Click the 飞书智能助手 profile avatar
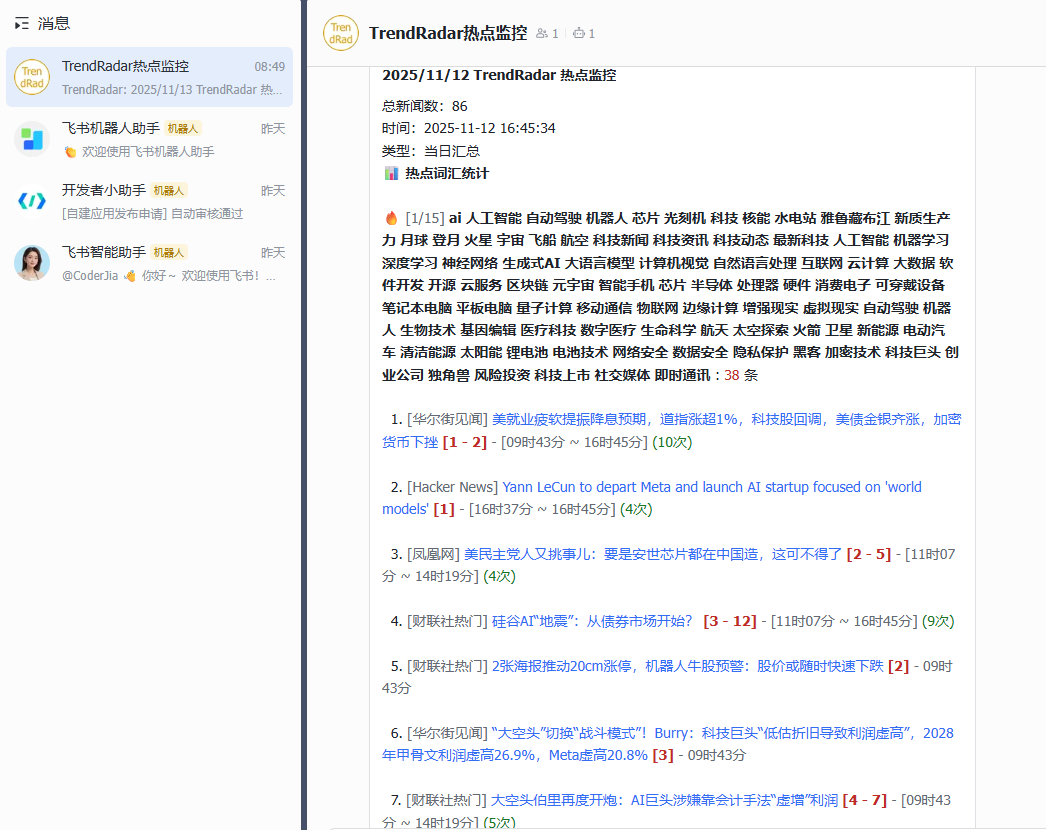 coord(32,263)
